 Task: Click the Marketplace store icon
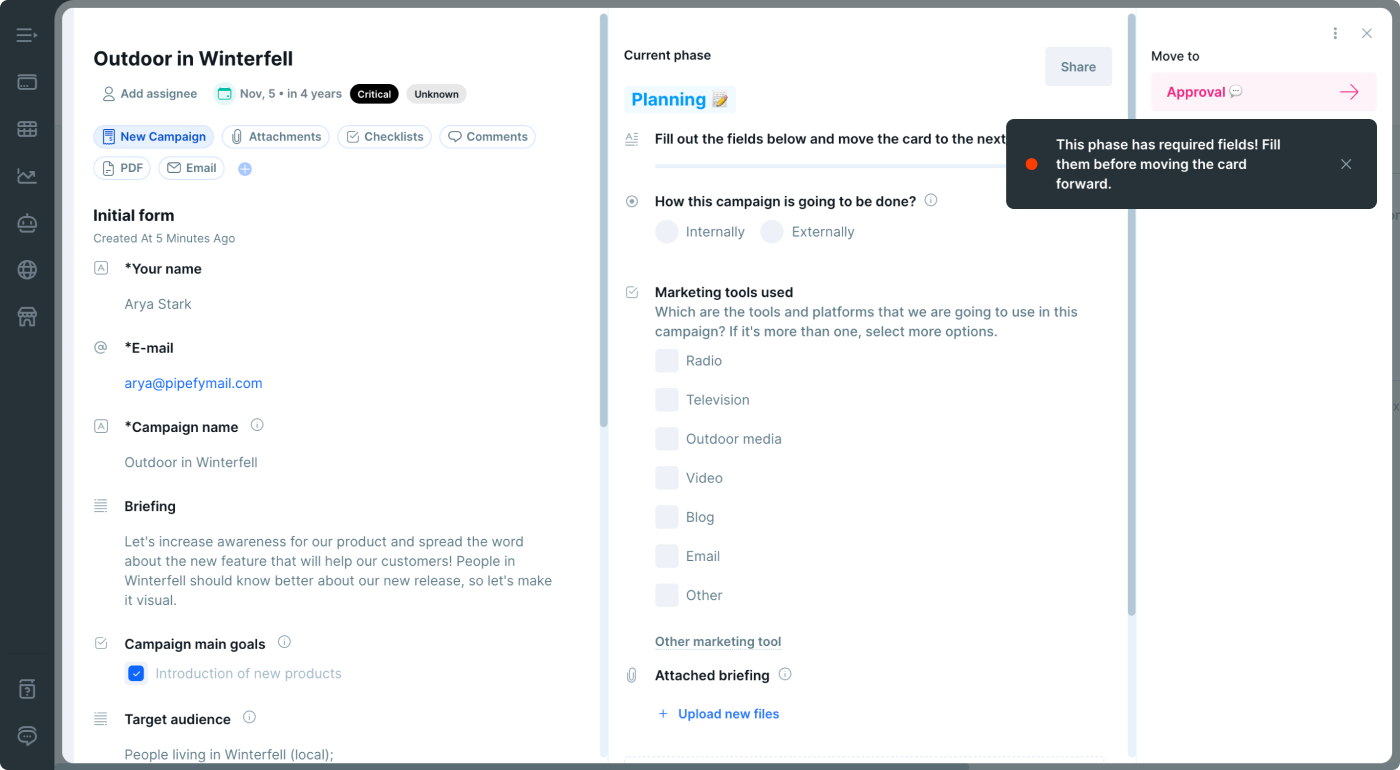click(x=26, y=316)
